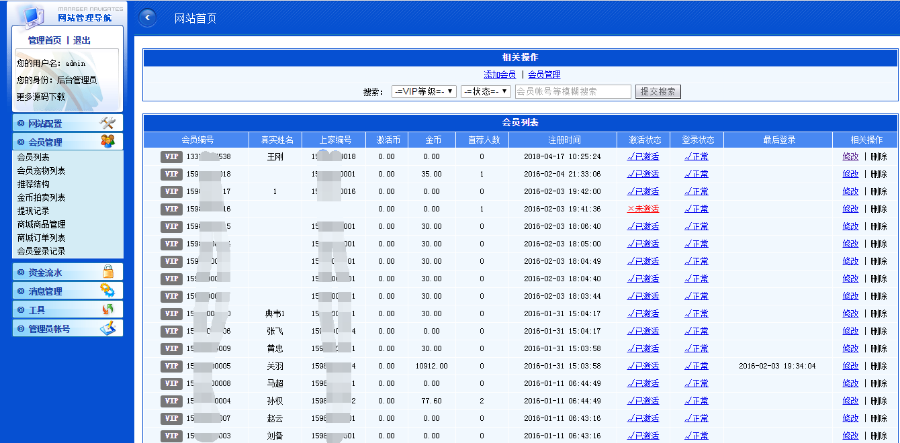Click the VIP badge in 关羽's row

click(171, 366)
